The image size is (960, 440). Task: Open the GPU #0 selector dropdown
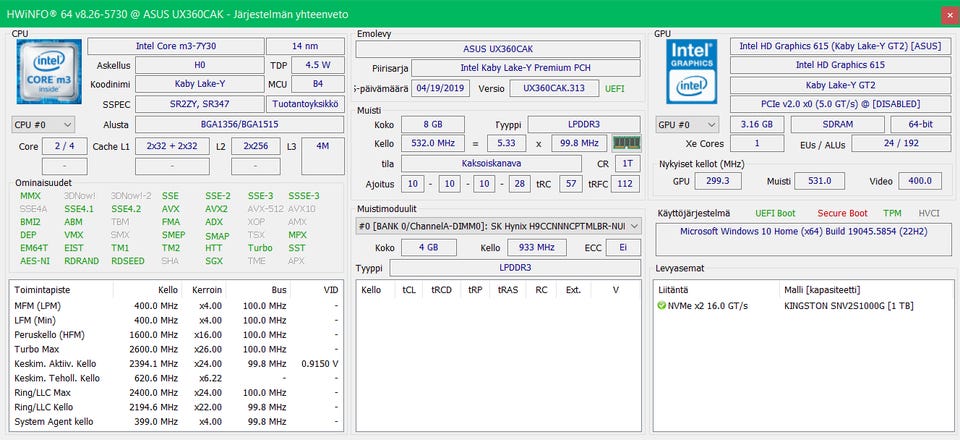[x=686, y=124]
